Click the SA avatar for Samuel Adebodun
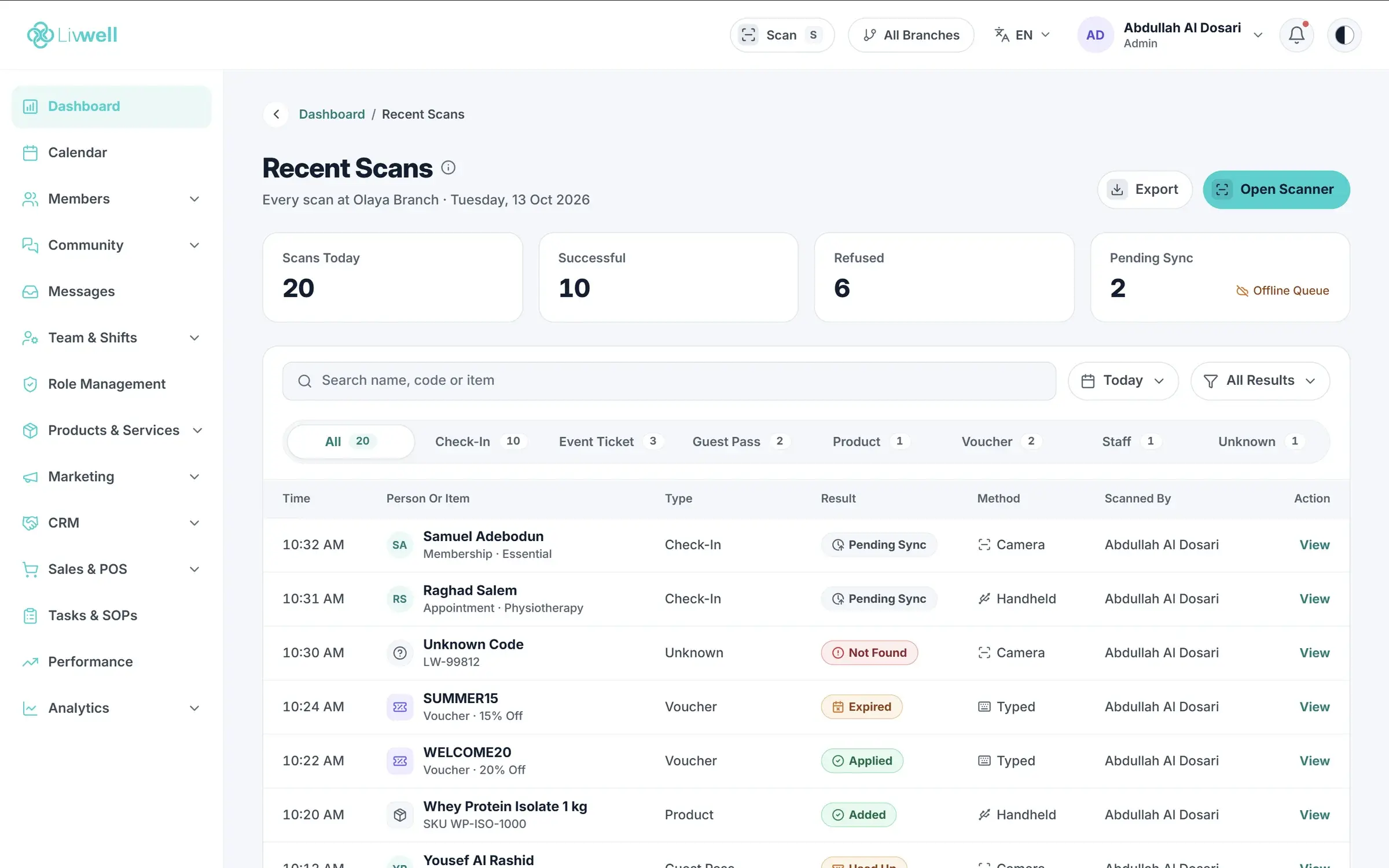The width and height of the screenshot is (1389, 868). (400, 545)
